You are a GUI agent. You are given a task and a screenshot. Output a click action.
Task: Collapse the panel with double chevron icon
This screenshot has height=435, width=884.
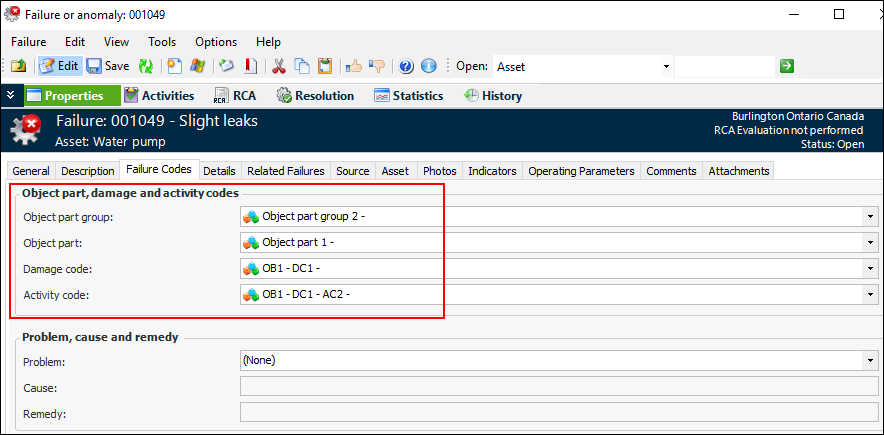[11, 95]
